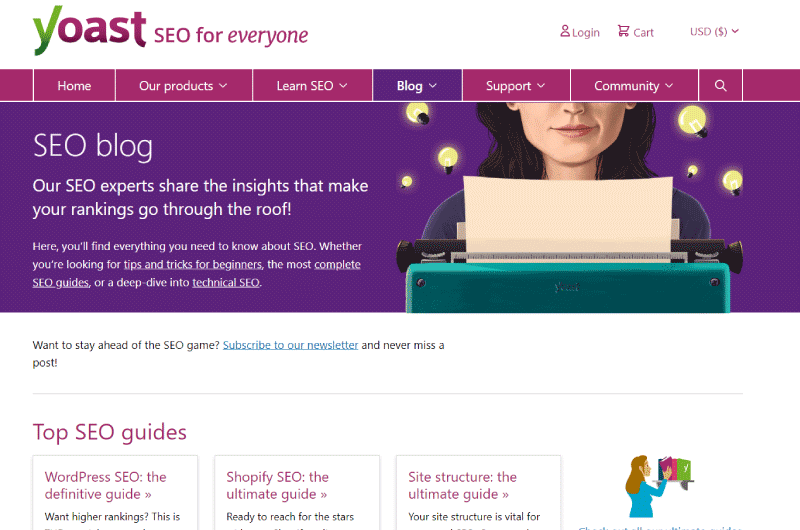Open Shopify SEO: the ultimate guide
The width and height of the screenshot is (800, 530).
[x=278, y=486]
